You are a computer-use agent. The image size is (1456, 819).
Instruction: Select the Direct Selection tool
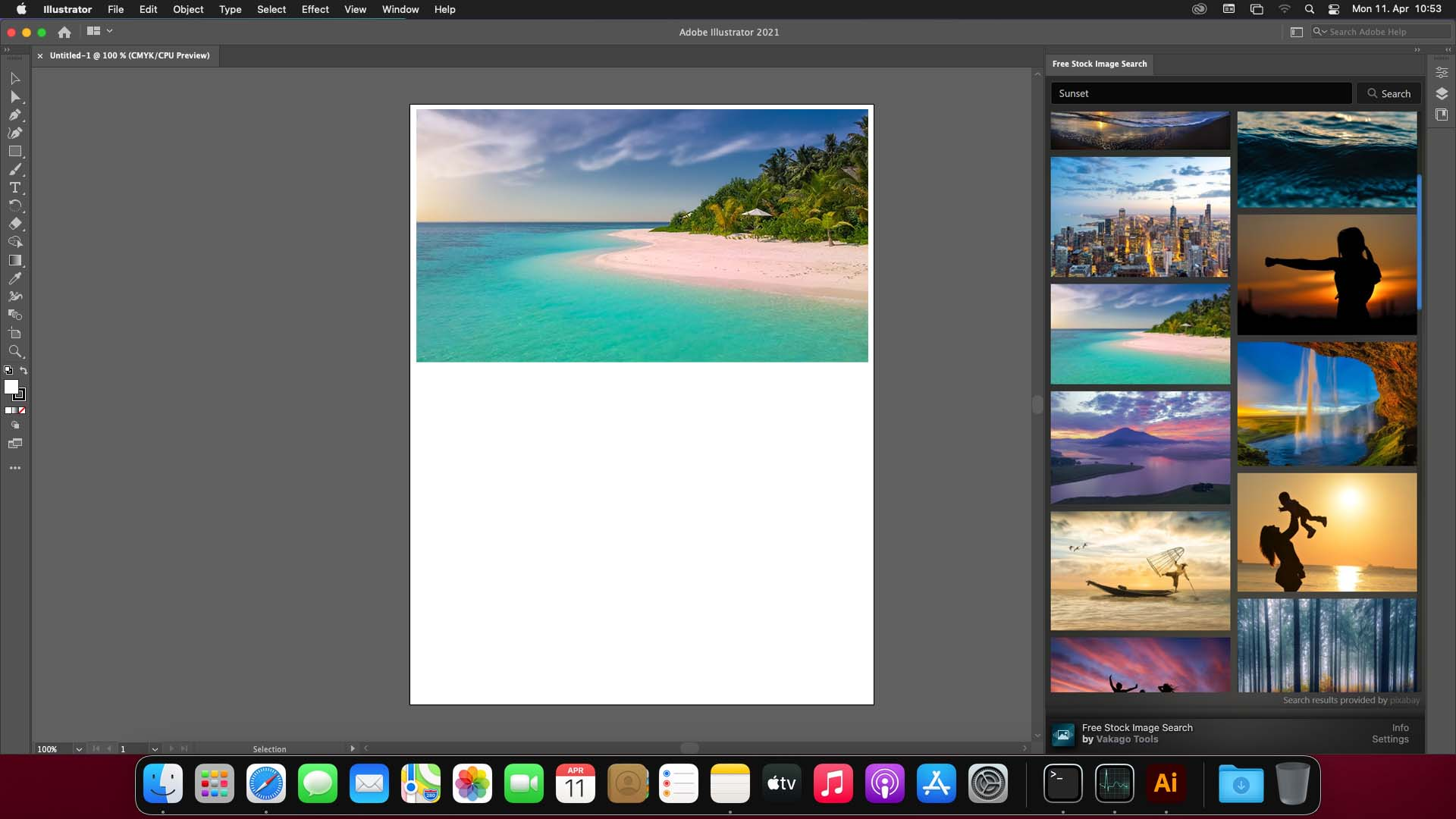pos(14,97)
